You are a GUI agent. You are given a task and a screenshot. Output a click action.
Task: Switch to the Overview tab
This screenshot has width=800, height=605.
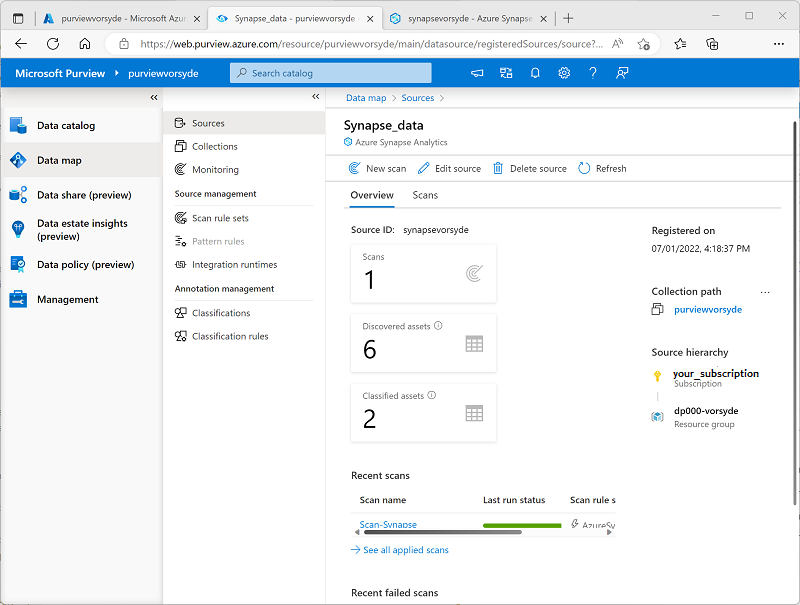pos(372,195)
